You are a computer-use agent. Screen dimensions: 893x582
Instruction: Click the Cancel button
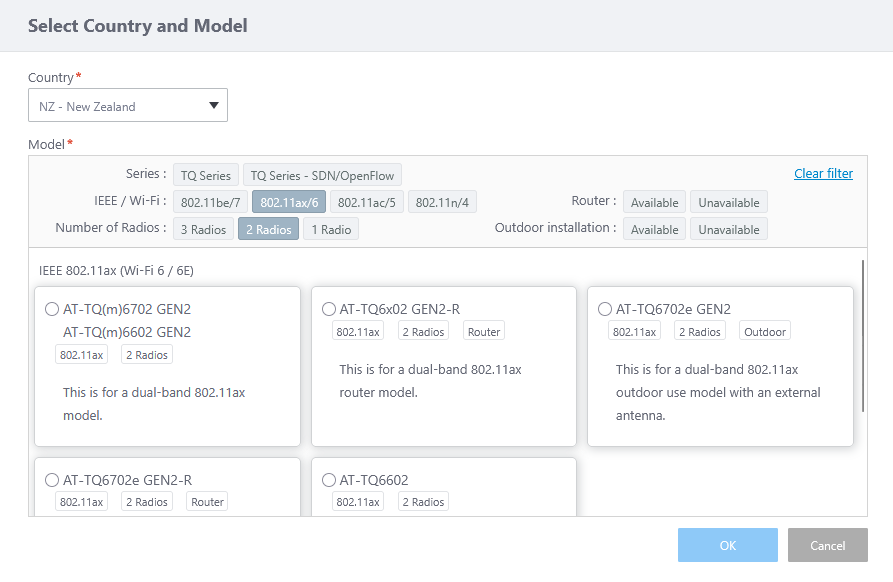pyautogui.click(x=828, y=545)
